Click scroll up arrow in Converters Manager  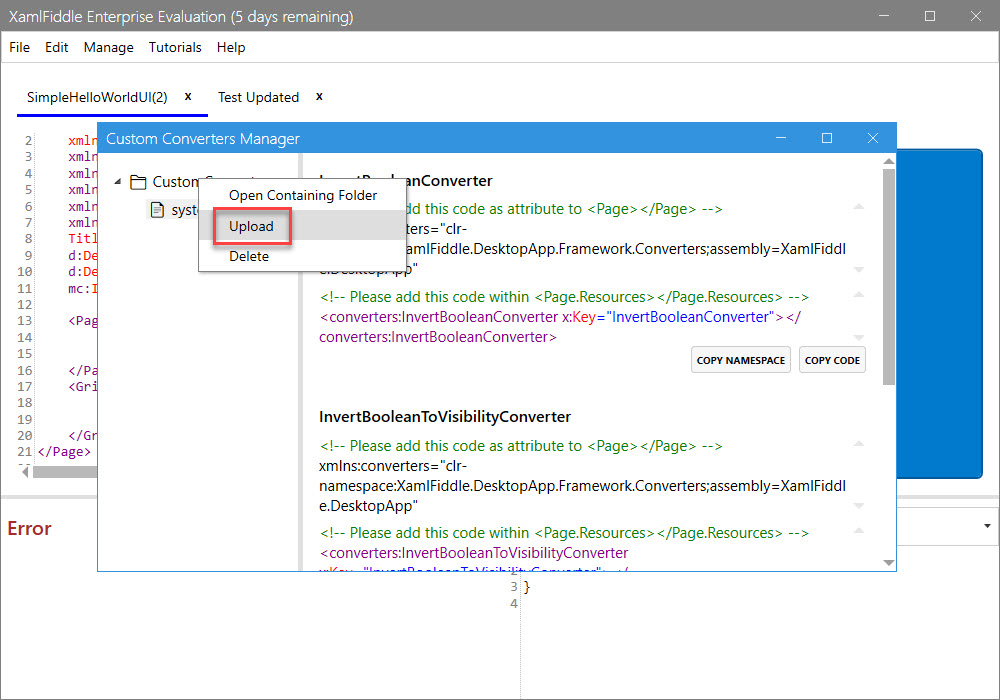click(x=888, y=161)
